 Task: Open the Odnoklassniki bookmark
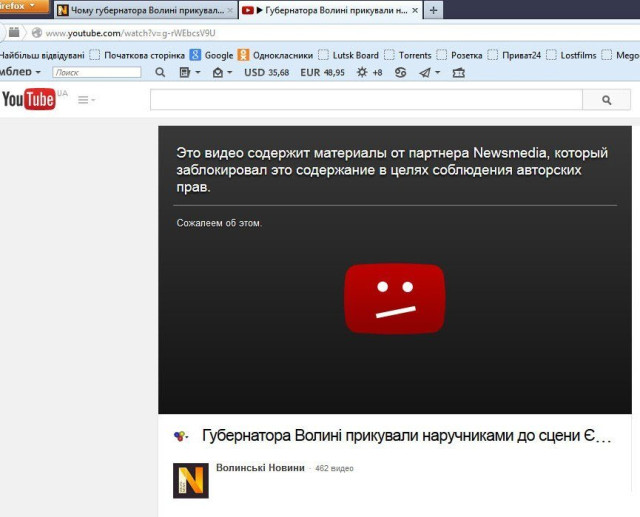click(x=275, y=55)
